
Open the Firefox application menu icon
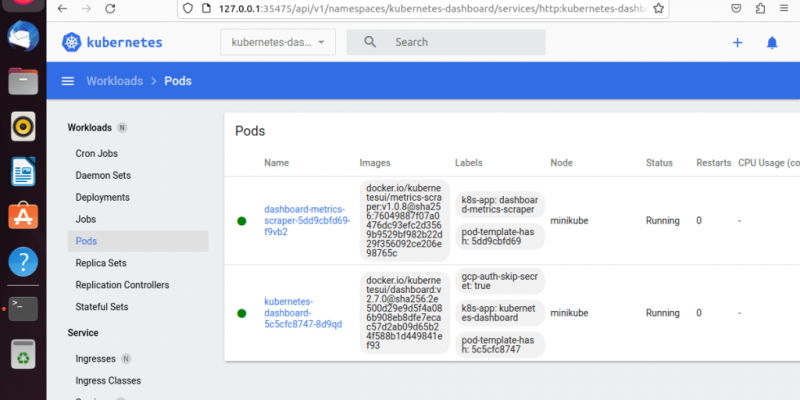point(784,8)
